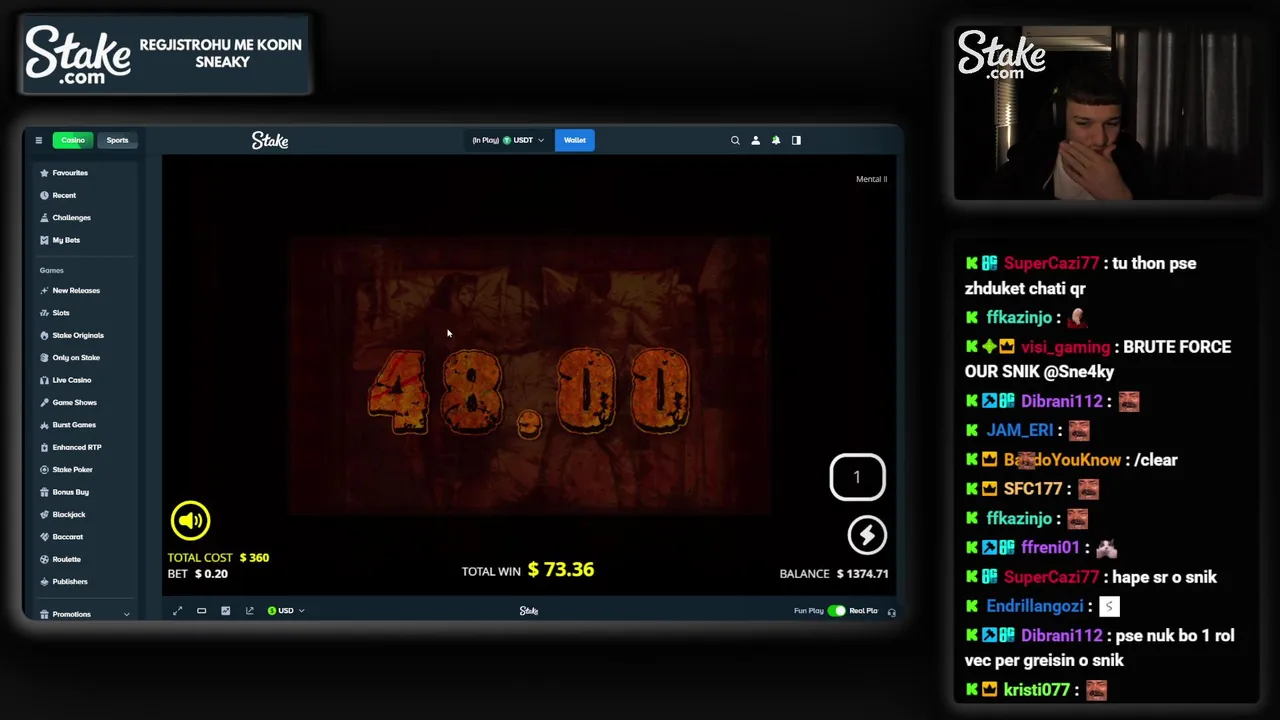Click visi_gaming username in chat
The width and height of the screenshot is (1280, 720).
click(x=1065, y=347)
